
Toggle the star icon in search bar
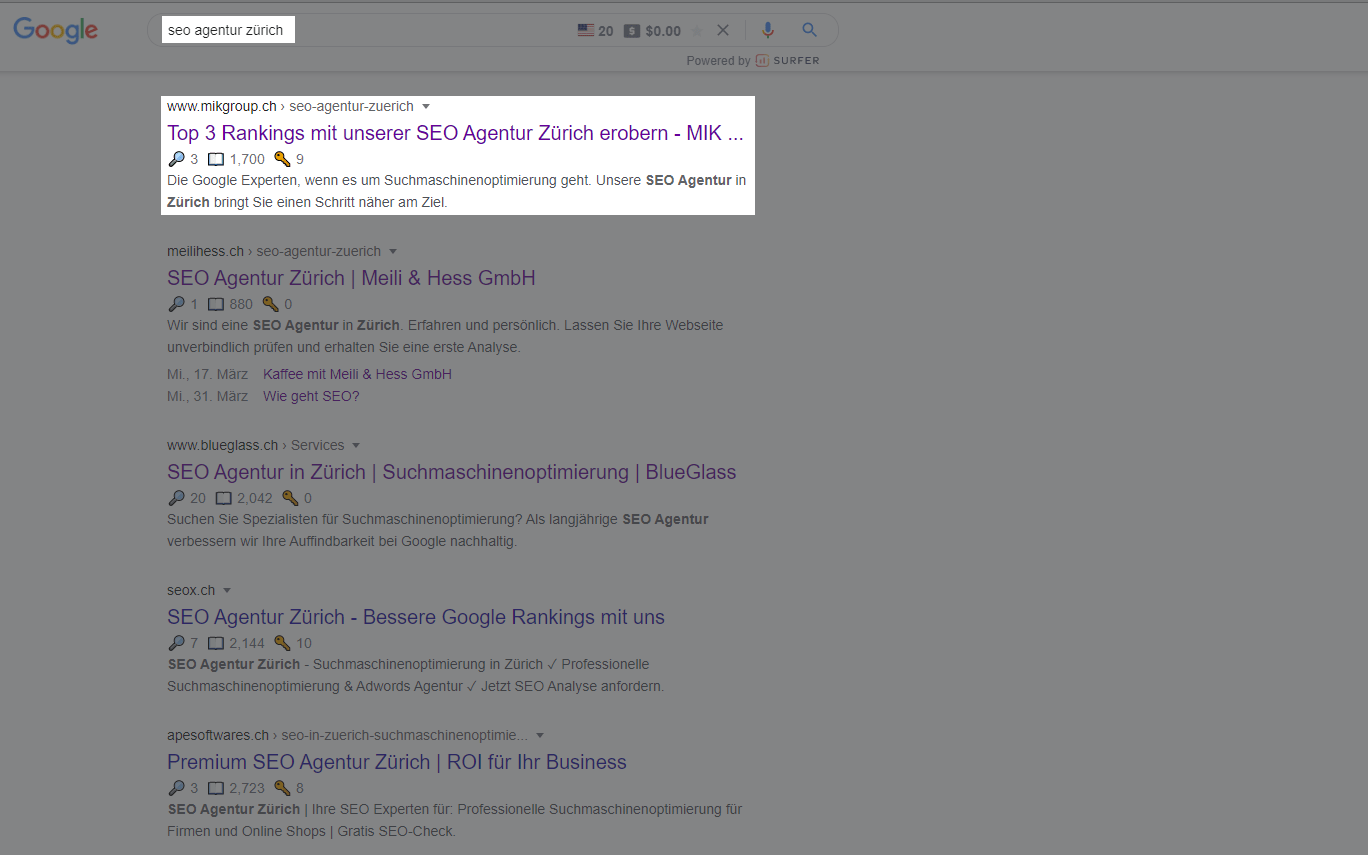point(697,30)
